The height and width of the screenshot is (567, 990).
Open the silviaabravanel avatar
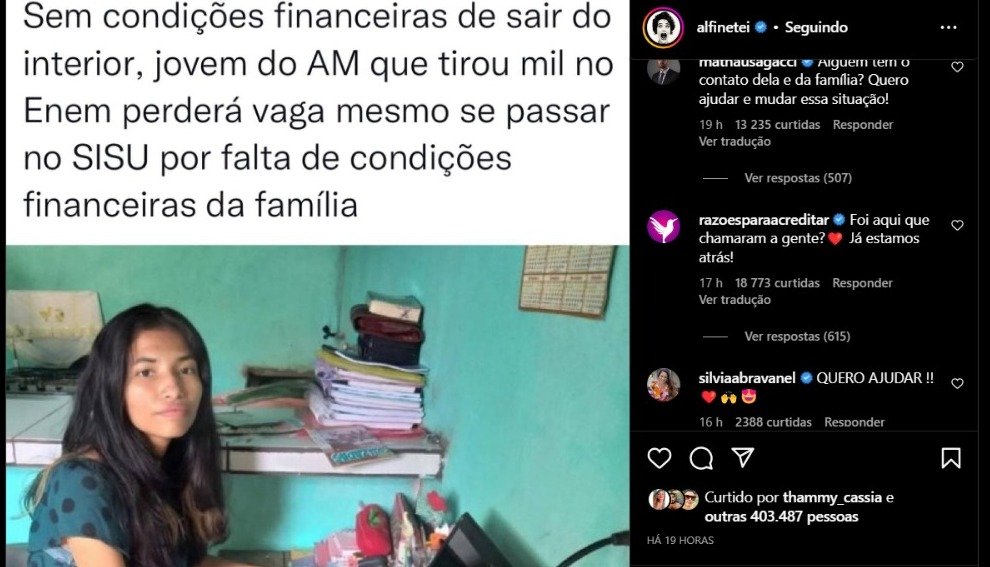(664, 385)
